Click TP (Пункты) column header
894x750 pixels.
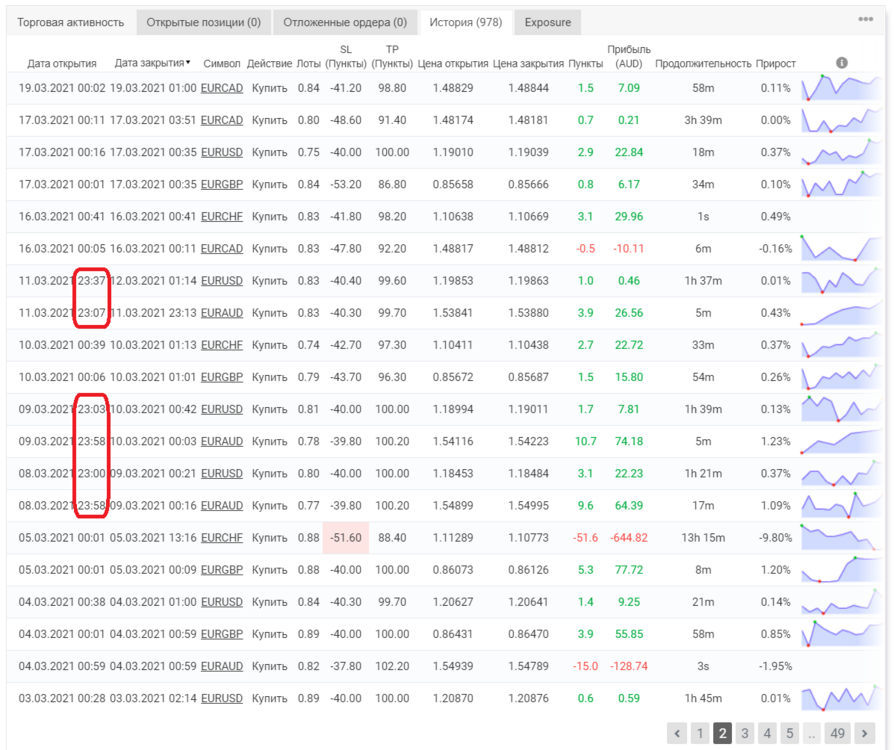[392, 56]
